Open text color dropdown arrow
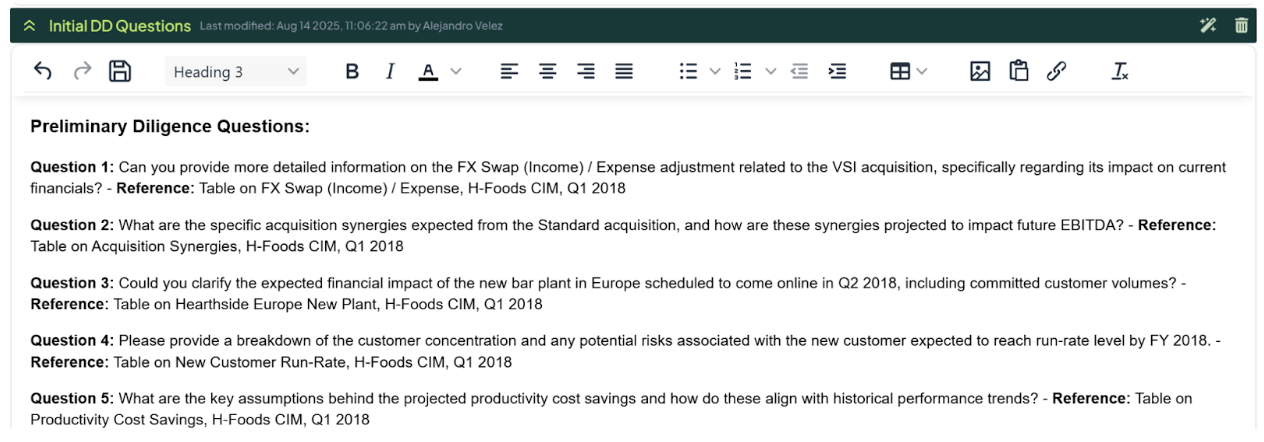 pos(456,72)
